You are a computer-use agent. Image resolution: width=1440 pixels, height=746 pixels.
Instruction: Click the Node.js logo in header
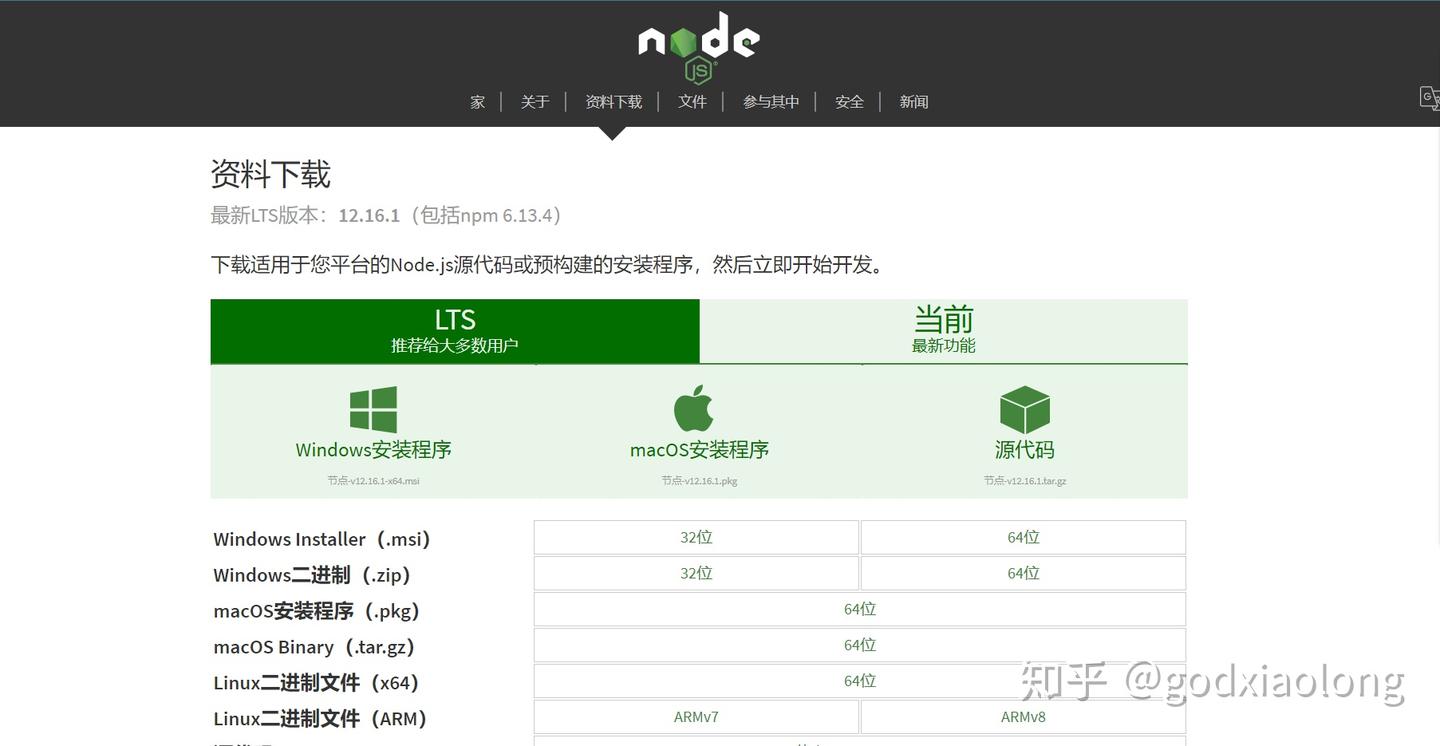699,46
